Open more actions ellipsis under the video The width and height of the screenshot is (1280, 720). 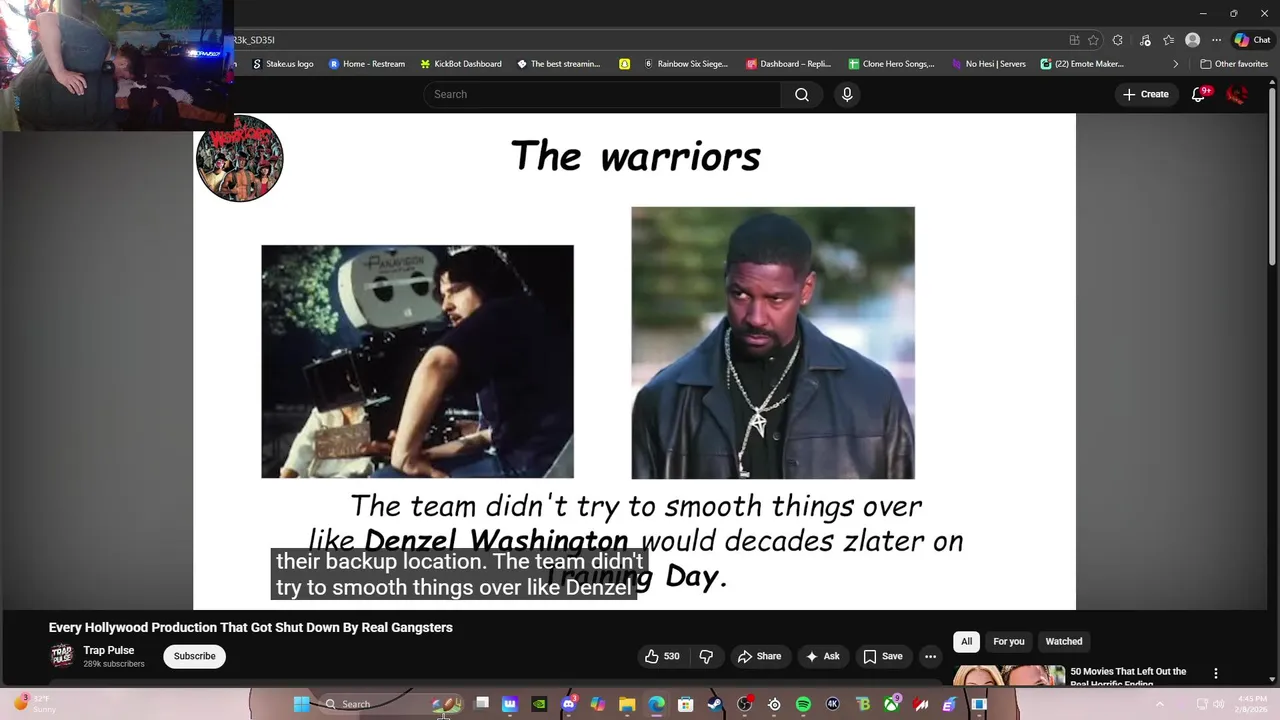pos(930,656)
